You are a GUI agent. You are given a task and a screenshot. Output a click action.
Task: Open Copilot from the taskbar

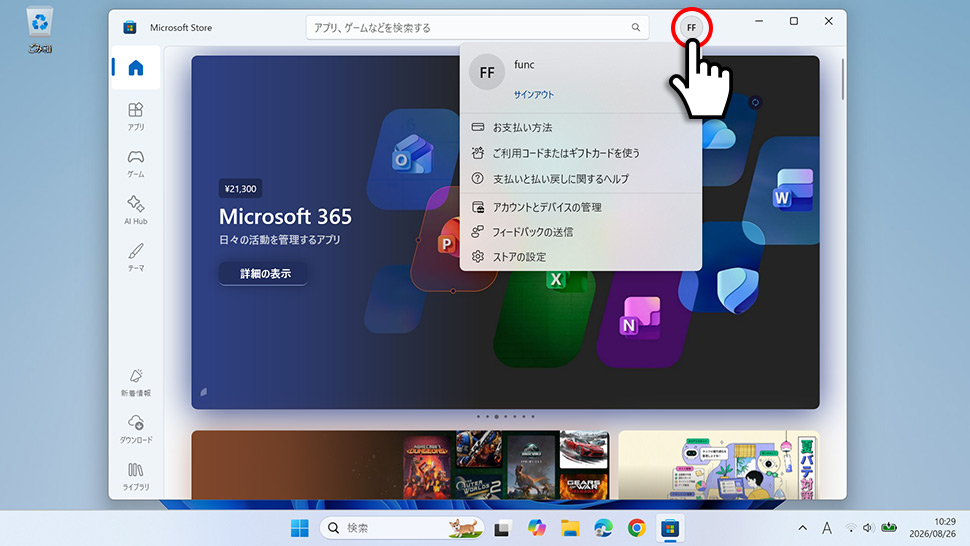(x=536, y=528)
